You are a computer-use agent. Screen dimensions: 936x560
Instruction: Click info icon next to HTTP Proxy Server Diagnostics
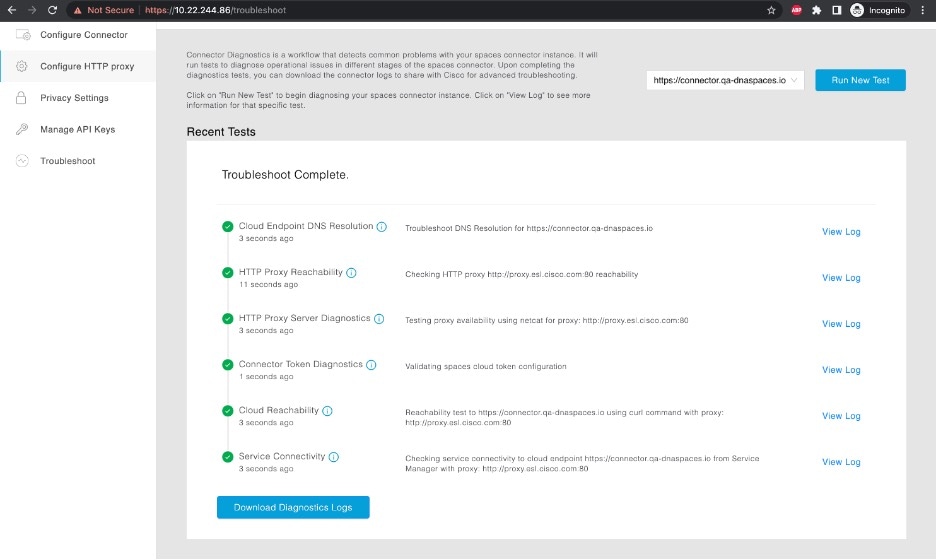coord(379,319)
